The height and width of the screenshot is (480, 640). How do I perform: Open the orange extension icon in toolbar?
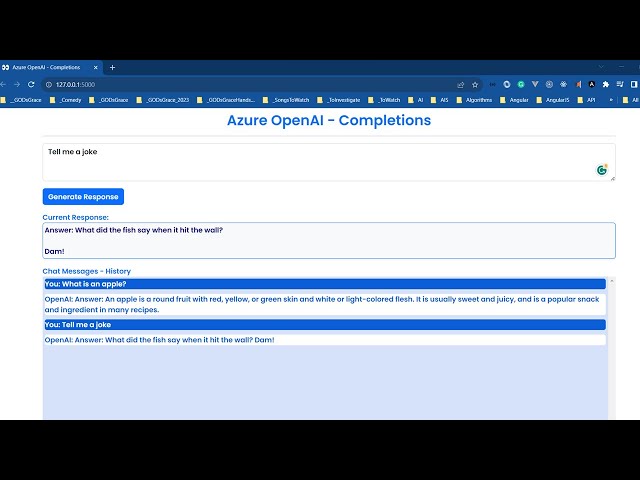[578, 84]
